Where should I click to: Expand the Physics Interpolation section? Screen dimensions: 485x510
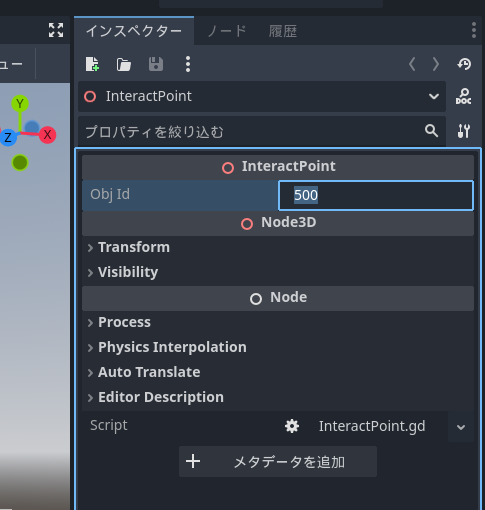click(x=278, y=347)
